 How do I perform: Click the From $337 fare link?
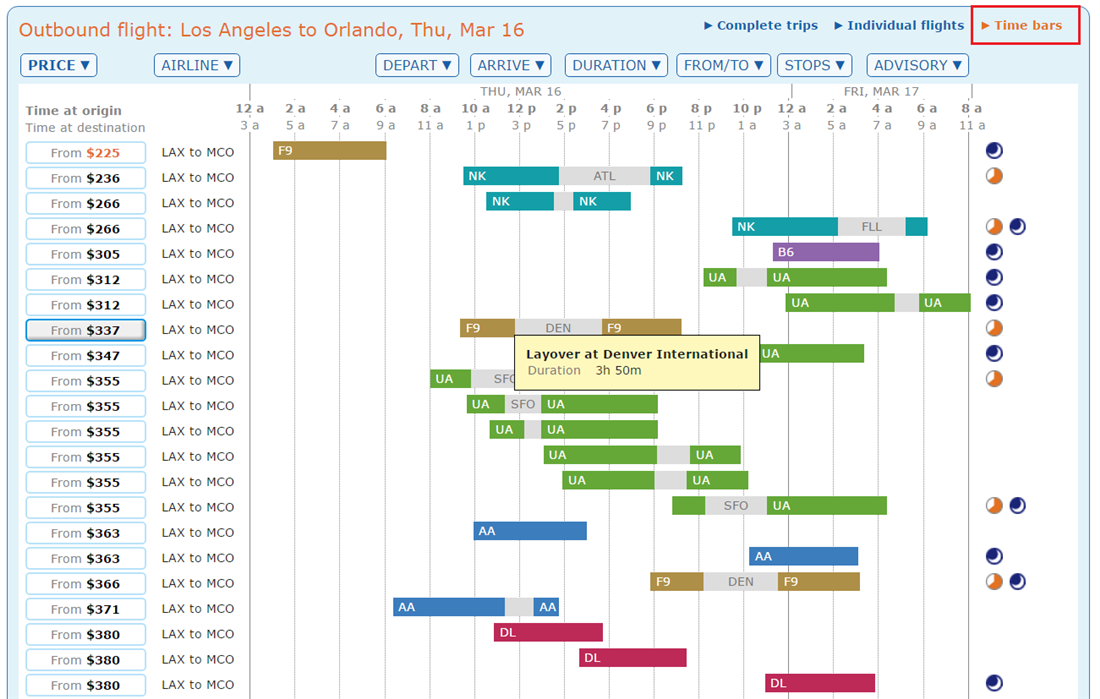coord(85,329)
